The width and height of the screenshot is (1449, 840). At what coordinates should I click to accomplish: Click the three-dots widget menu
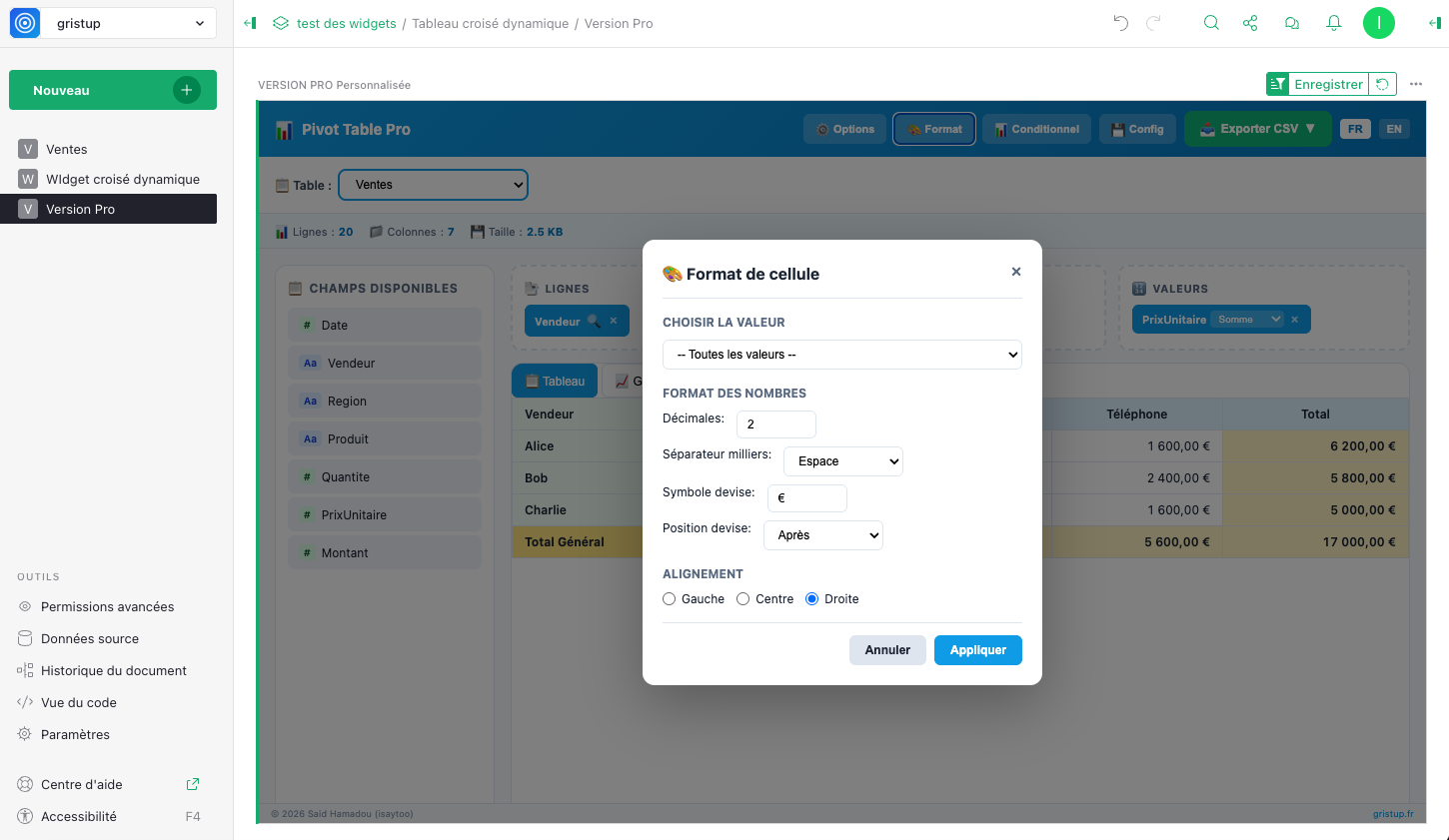click(x=1416, y=84)
